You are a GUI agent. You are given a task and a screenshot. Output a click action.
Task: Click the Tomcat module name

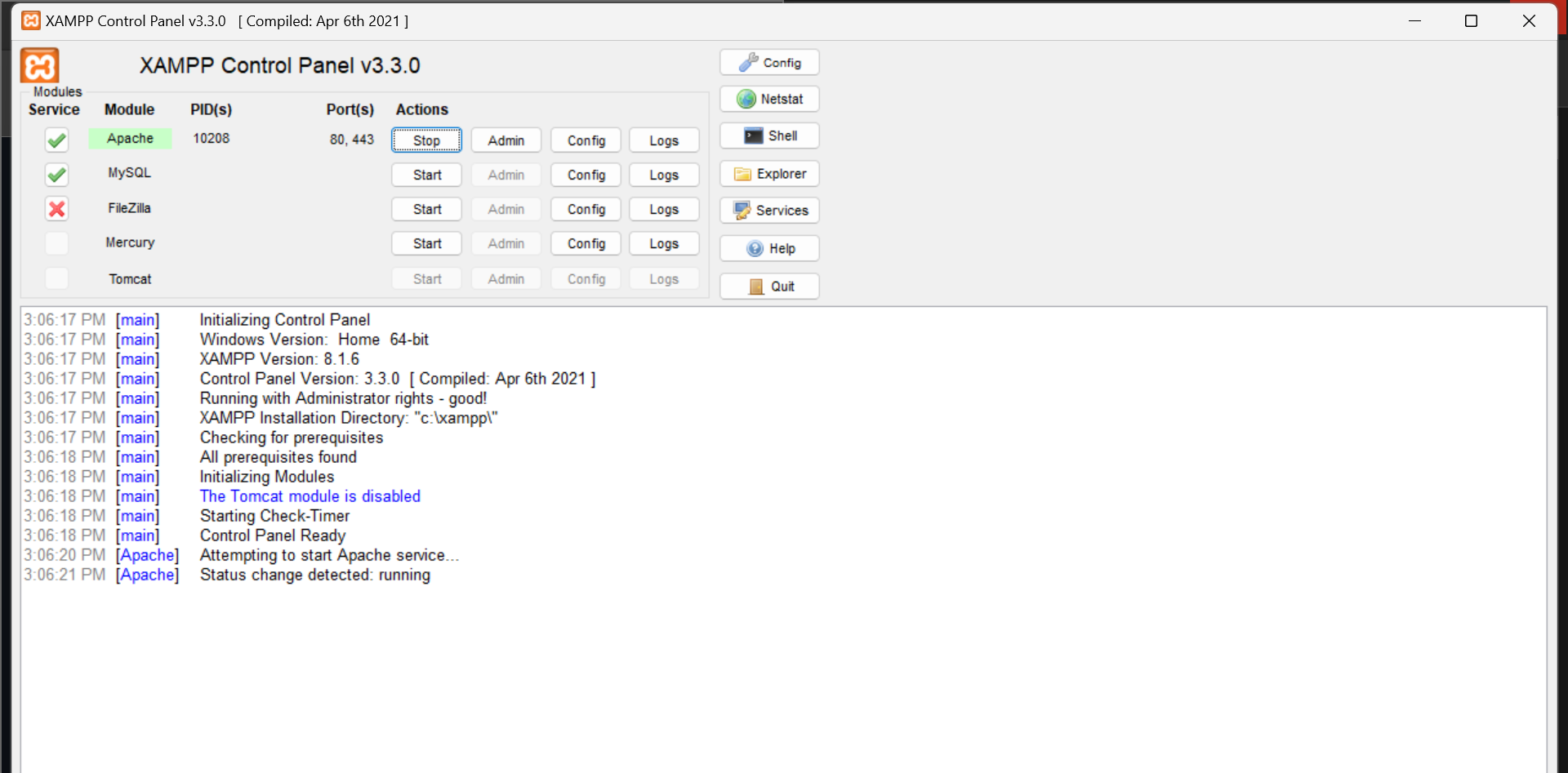tap(130, 279)
